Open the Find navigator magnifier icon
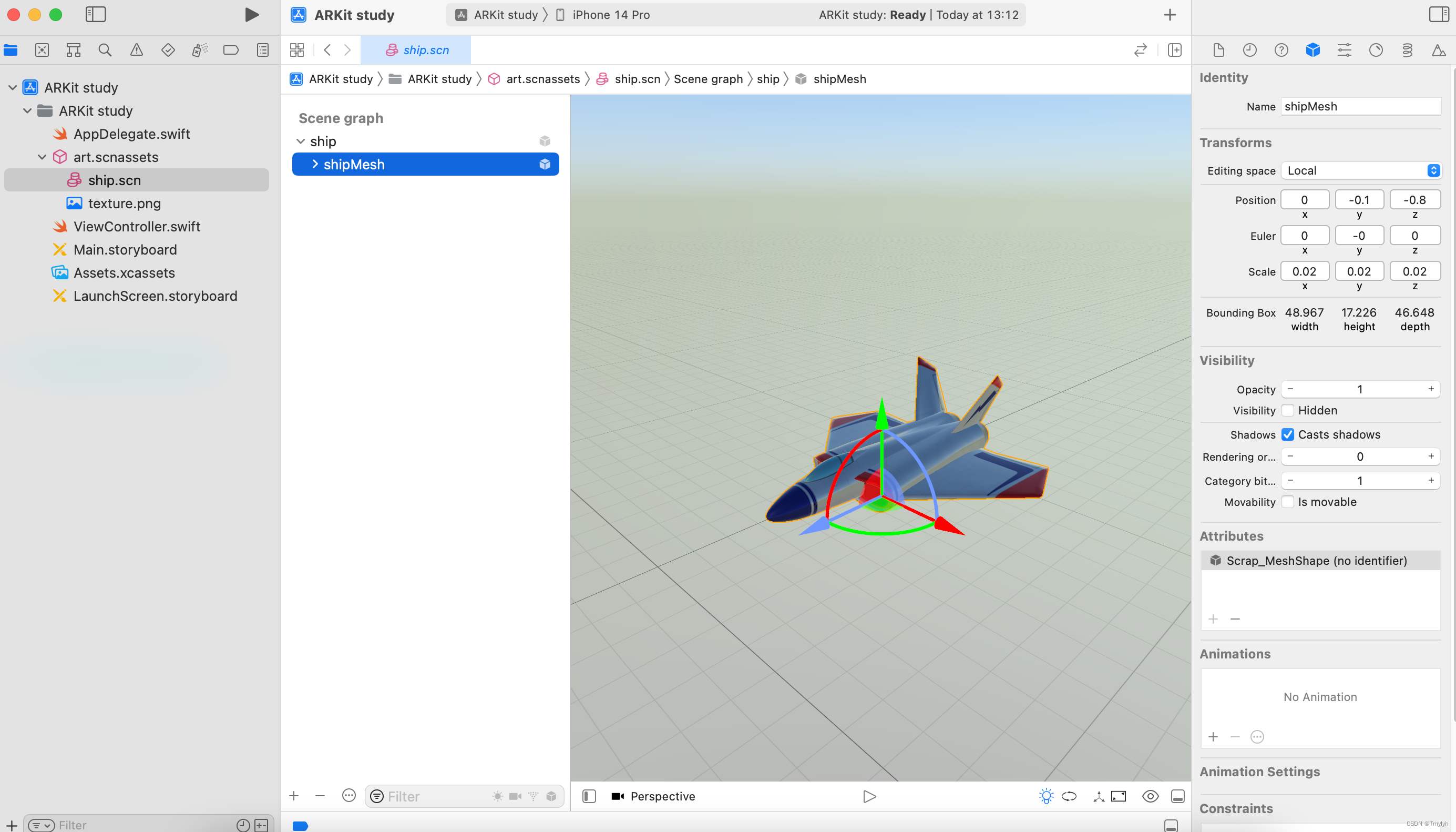 [x=105, y=50]
